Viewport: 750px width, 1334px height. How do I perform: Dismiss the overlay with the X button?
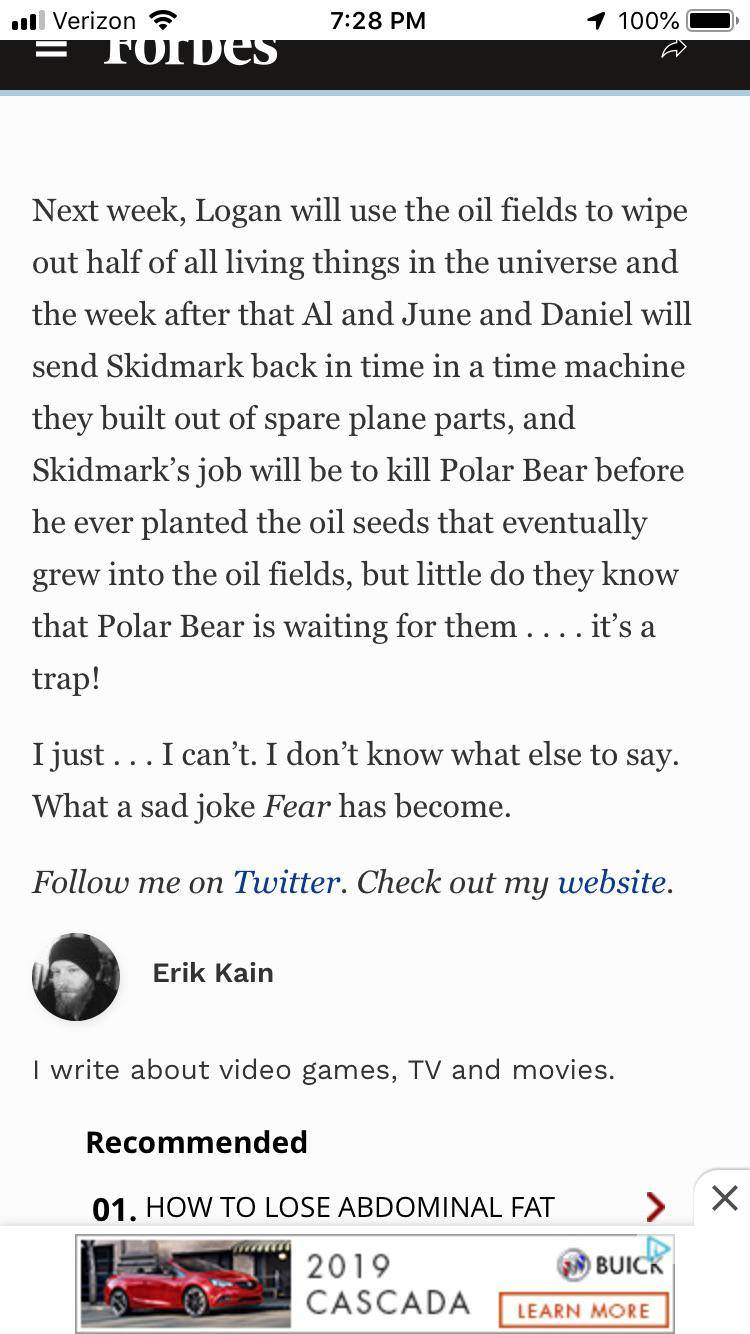[724, 1198]
